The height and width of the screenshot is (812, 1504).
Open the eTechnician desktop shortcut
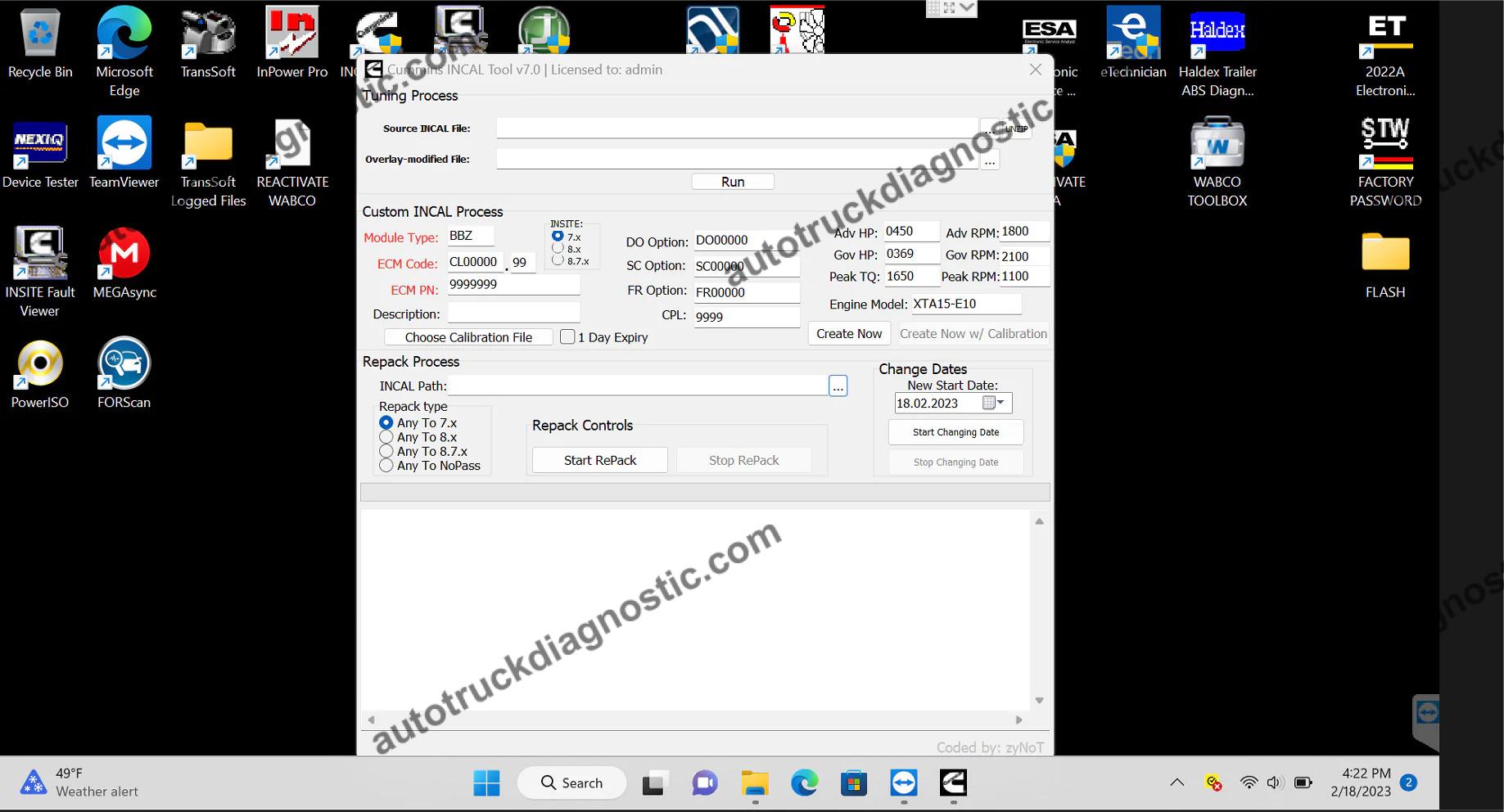[x=1133, y=43]
